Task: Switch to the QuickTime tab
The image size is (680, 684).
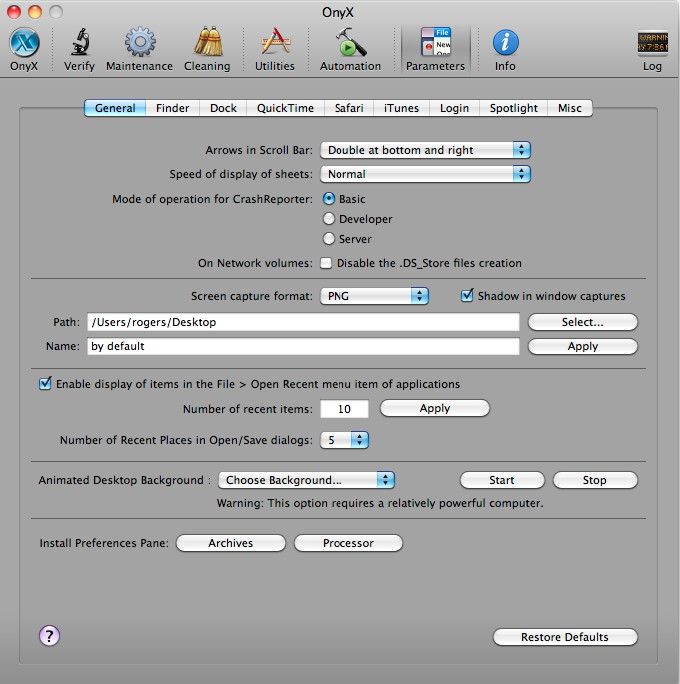Action: coord(285,108)
